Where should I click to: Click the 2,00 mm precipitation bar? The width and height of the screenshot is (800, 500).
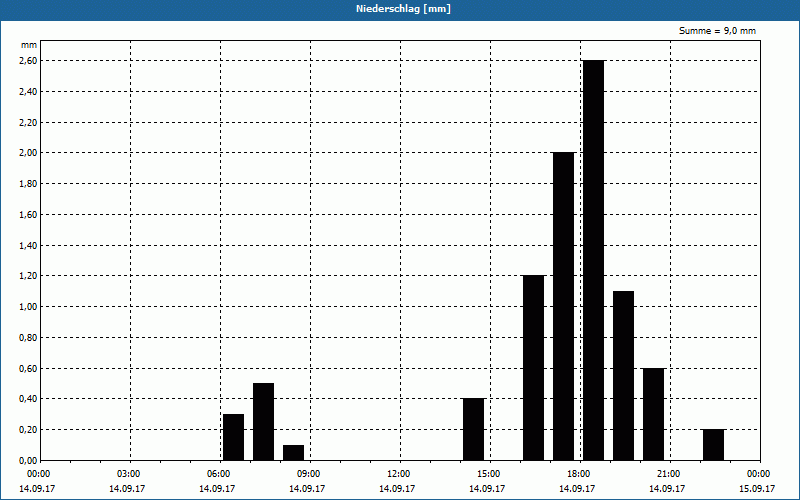click(563, 306)
